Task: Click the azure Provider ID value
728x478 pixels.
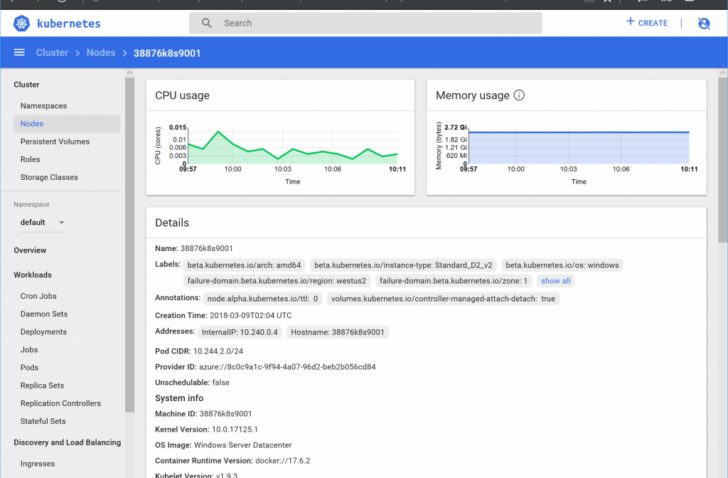Action: click(x=287, y=367)
